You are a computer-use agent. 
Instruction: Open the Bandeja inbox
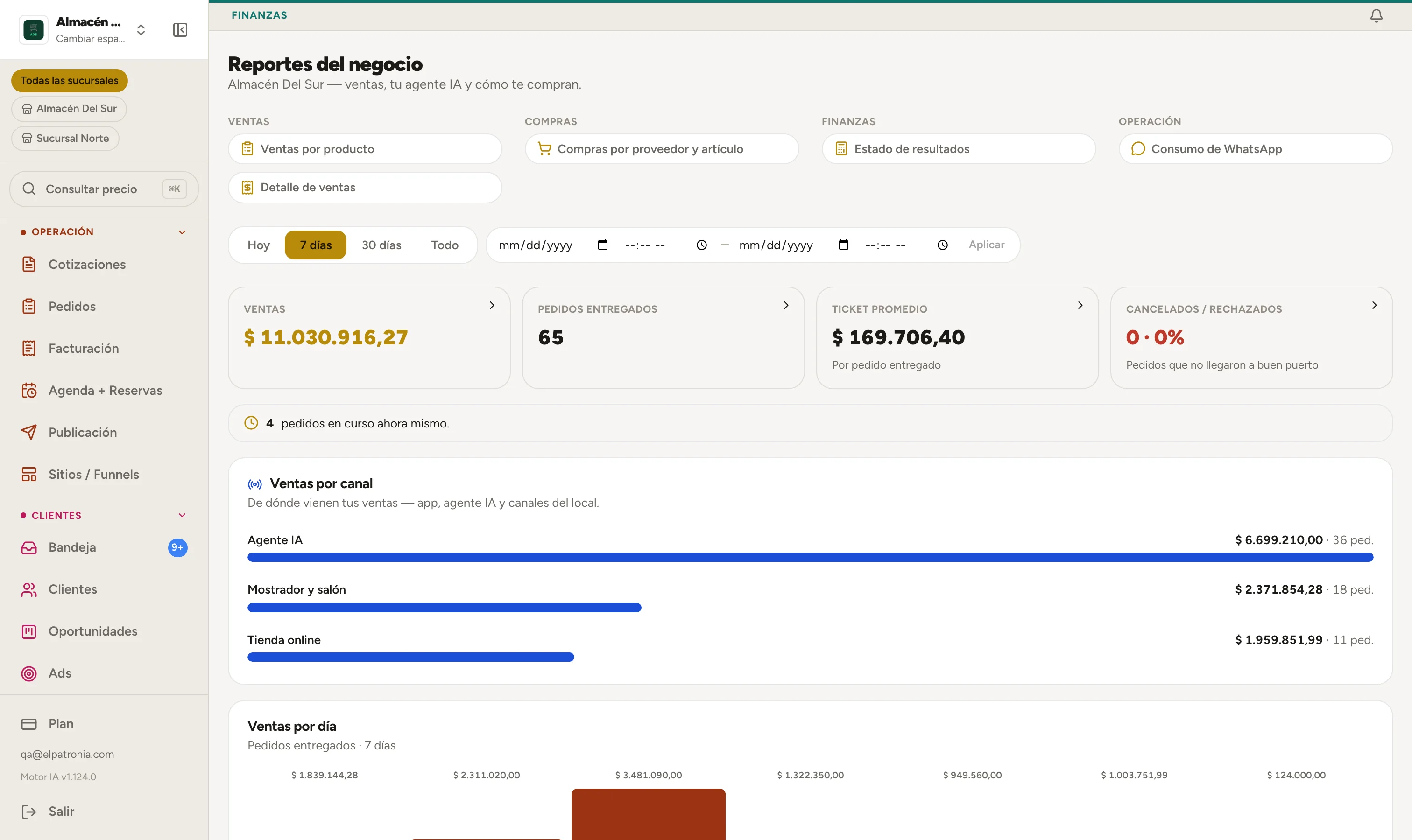[x=104, y=547]
